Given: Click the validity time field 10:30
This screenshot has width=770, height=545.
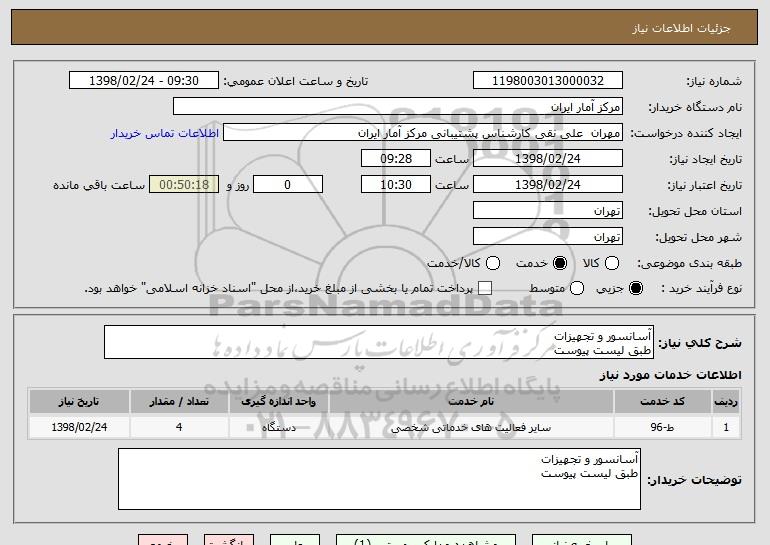Looking at the screenshot, I should coord(396,185).
